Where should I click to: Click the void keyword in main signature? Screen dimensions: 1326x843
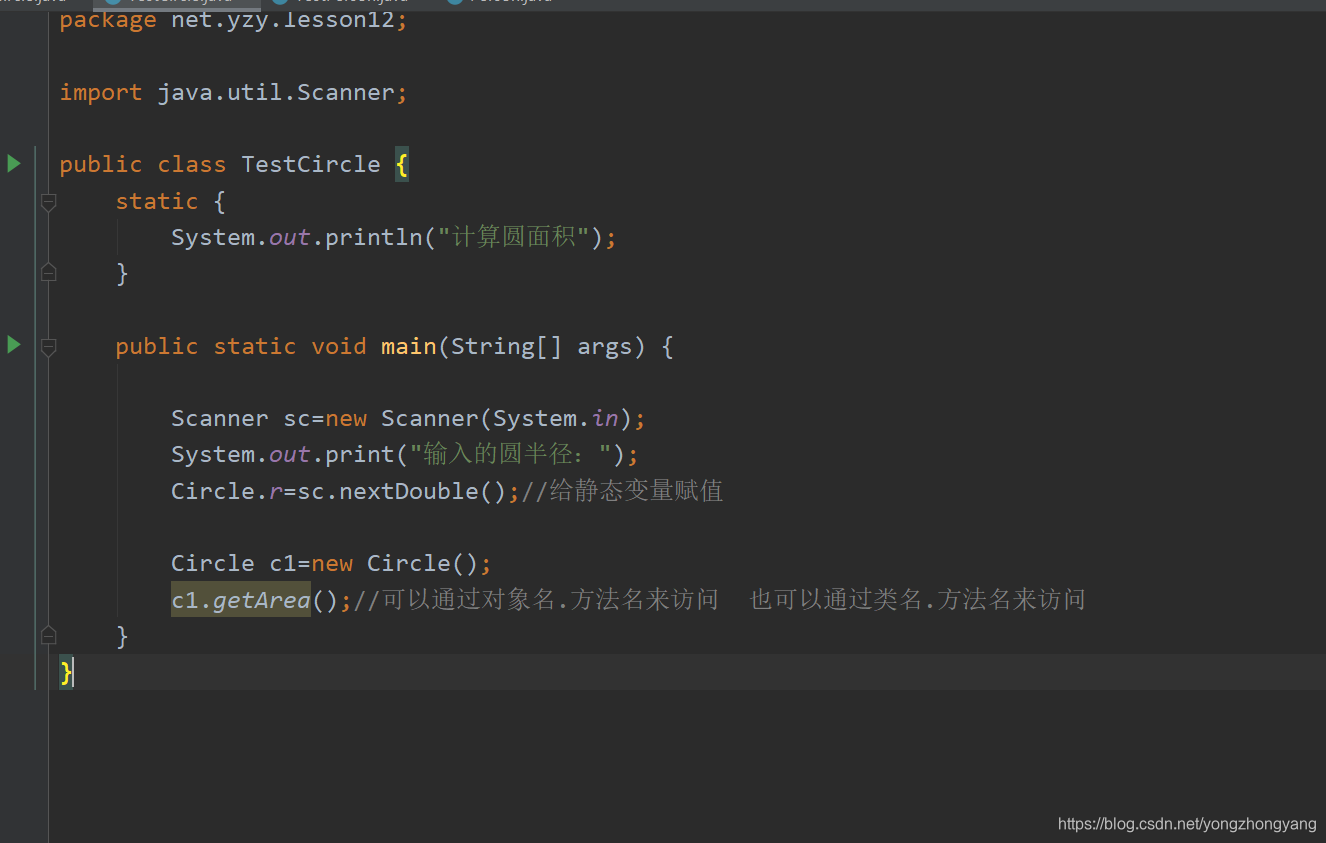tap(339, 346)
